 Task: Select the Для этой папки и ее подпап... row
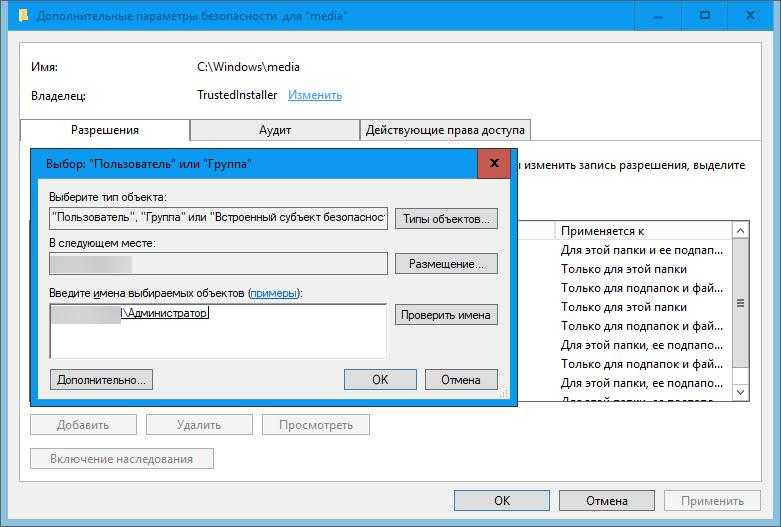(x=642, y=250)
